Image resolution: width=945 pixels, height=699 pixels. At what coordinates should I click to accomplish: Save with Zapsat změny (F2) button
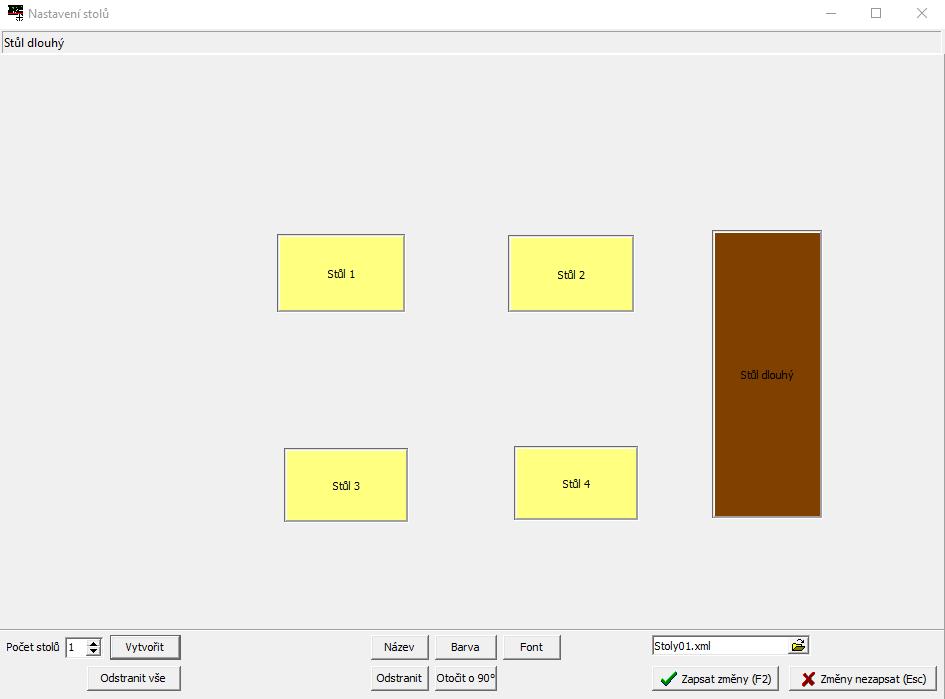pos(715,679)
